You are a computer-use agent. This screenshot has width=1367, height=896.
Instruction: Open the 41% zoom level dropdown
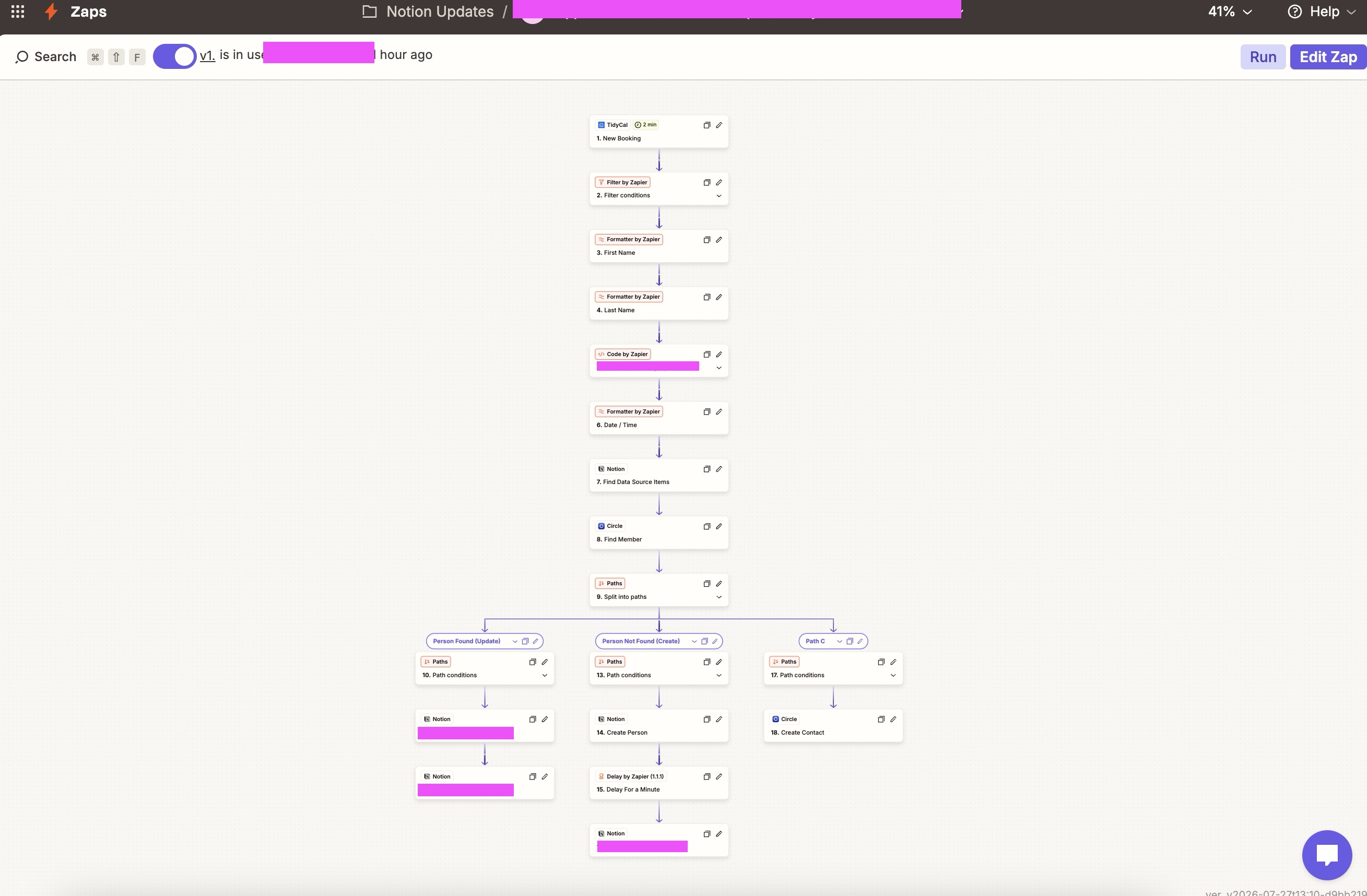click(1230, 11)
